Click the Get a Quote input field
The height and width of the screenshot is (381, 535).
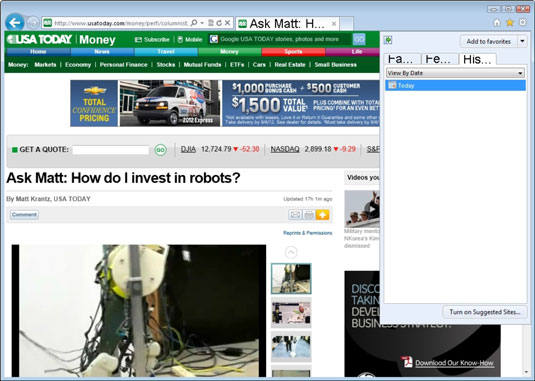[110, 150]
